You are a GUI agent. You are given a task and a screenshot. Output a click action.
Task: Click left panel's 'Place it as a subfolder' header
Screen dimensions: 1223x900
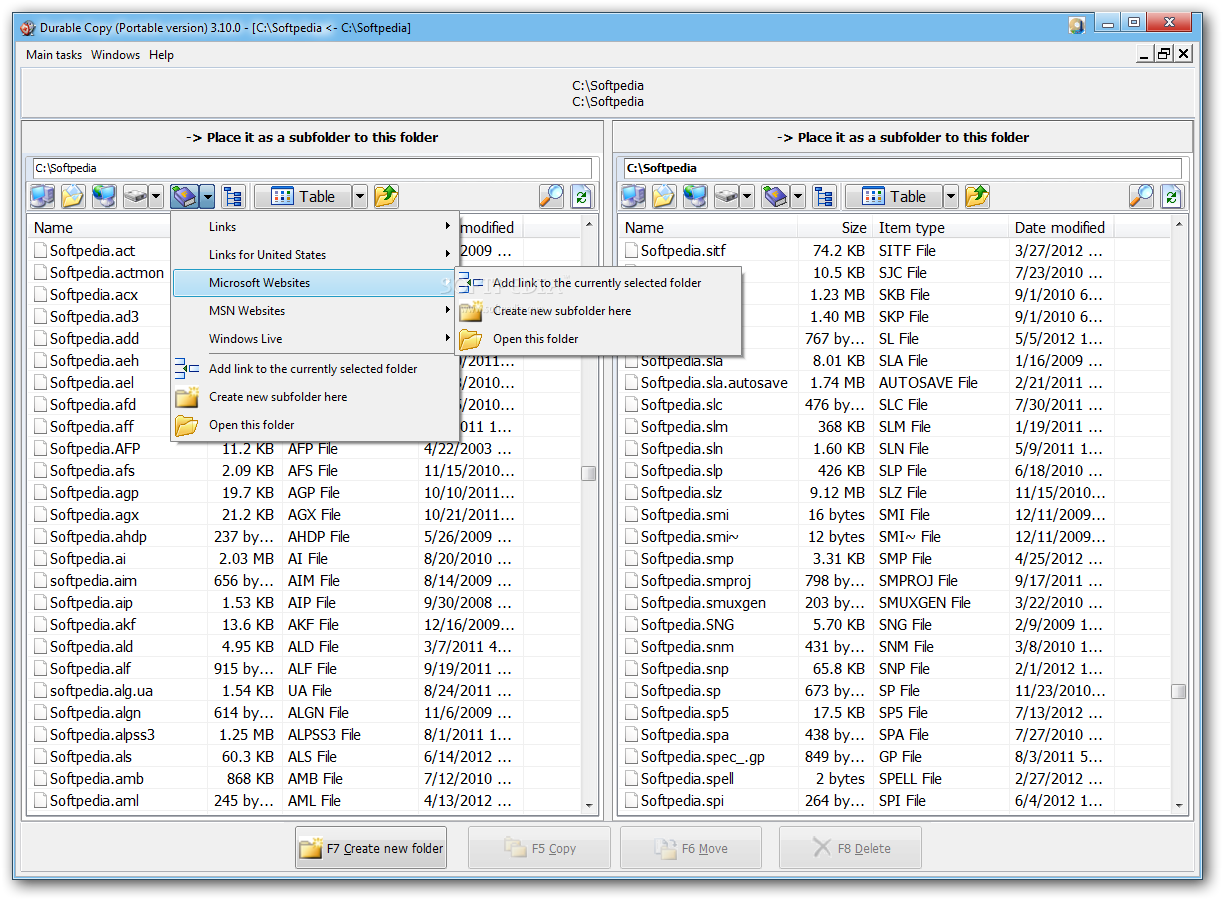312,137
